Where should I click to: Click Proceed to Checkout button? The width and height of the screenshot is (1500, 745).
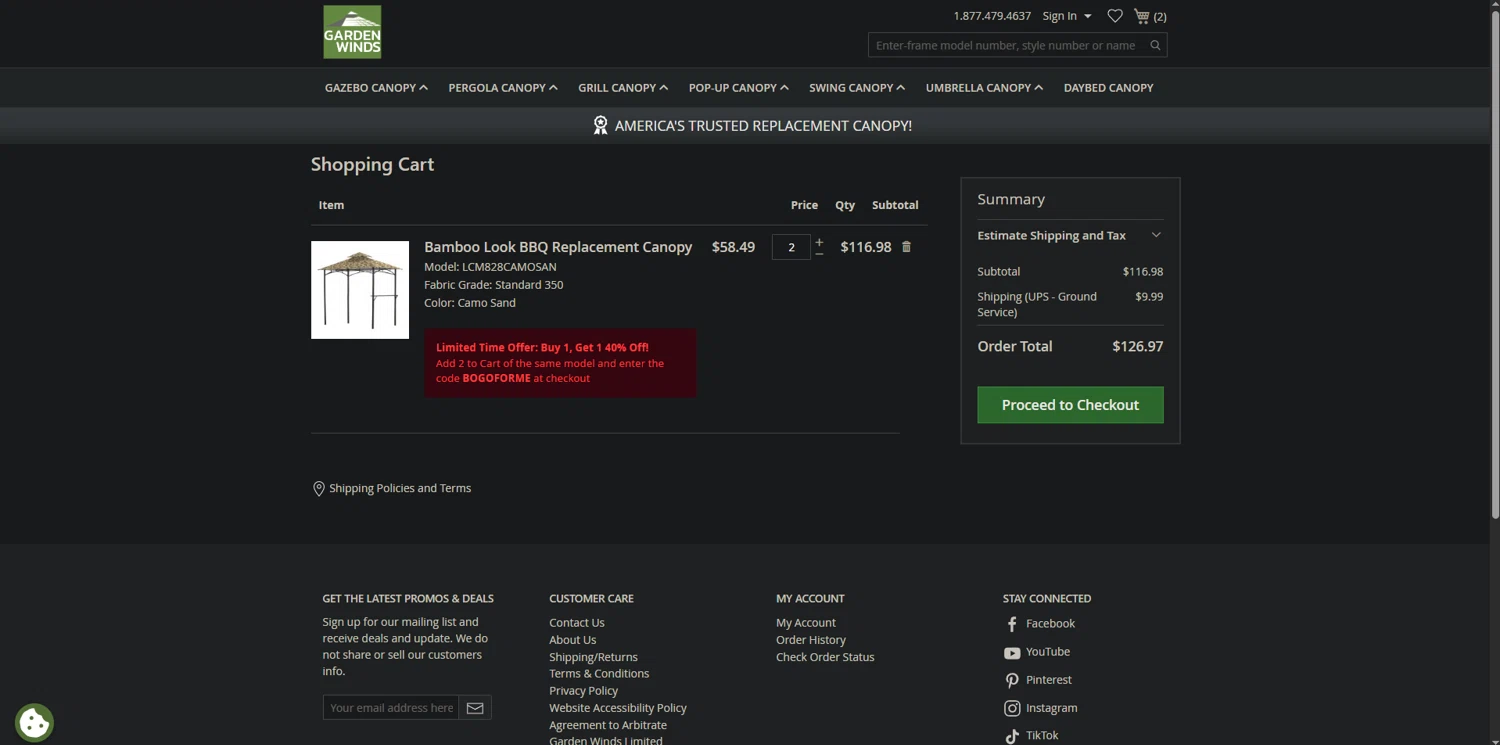pyautogui.click(x=1070, y=405)
